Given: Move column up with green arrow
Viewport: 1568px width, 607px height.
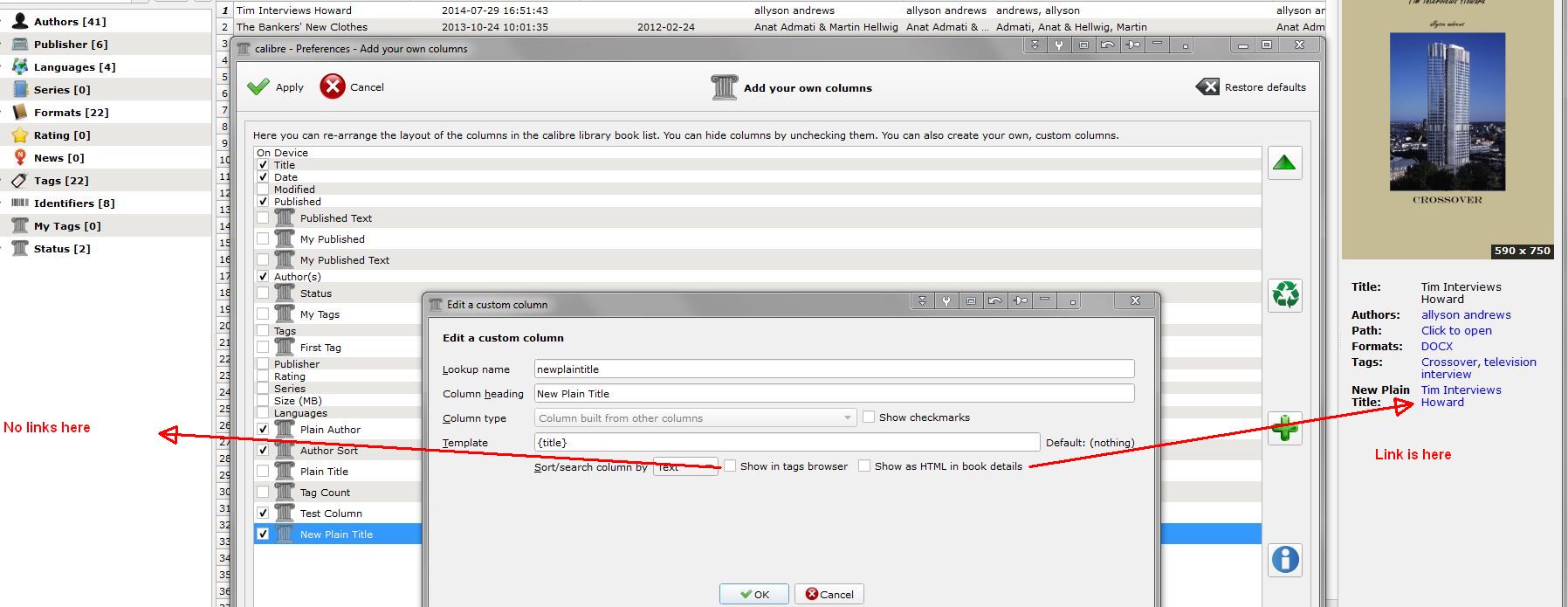Looking at the screenshot, I should (1284, 162).
